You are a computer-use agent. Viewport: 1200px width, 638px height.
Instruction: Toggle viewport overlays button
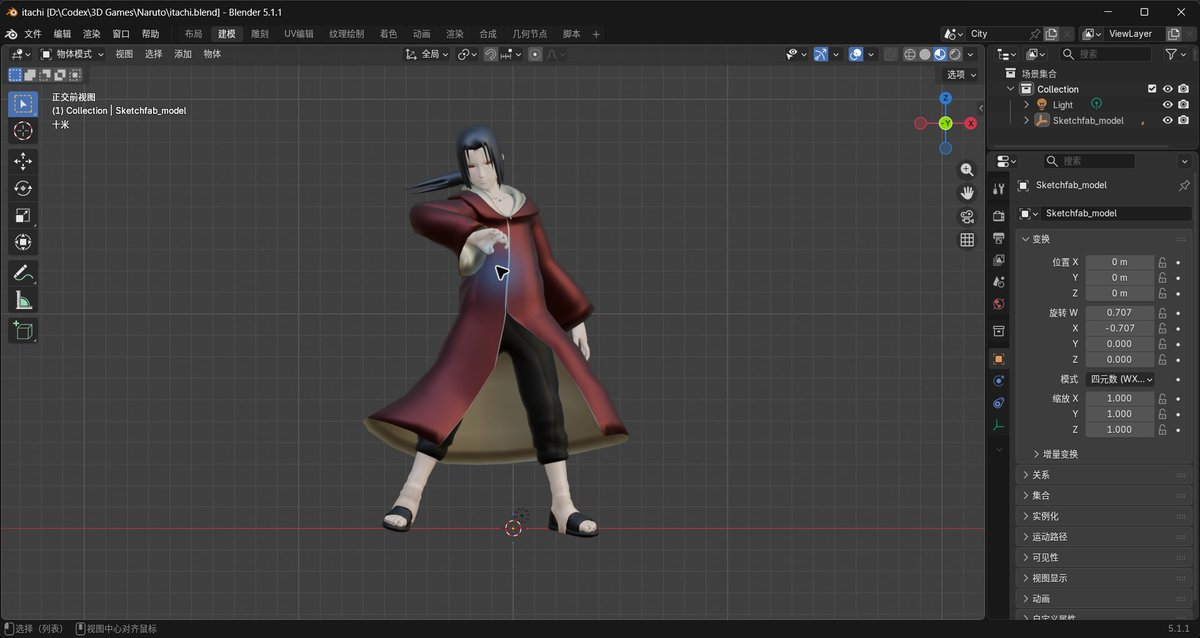pos(856,54)
